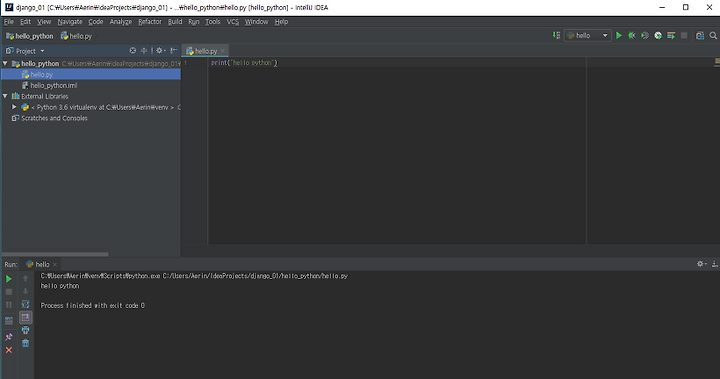Expand the Python 3.6 virtualenv node
Screen dimensions: 720x379
[14, 107]
